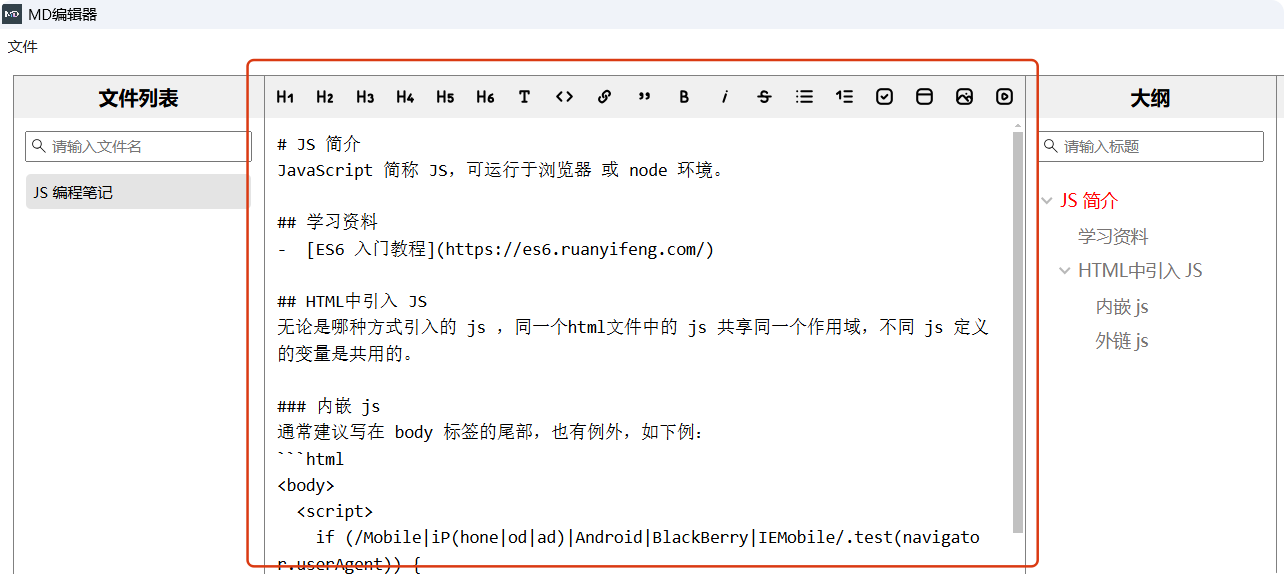Image resolution: width=1284 pixels, height=574 pixels.
Task: Jump to 学习资料 in outline
Action: tap(1113, 237)
